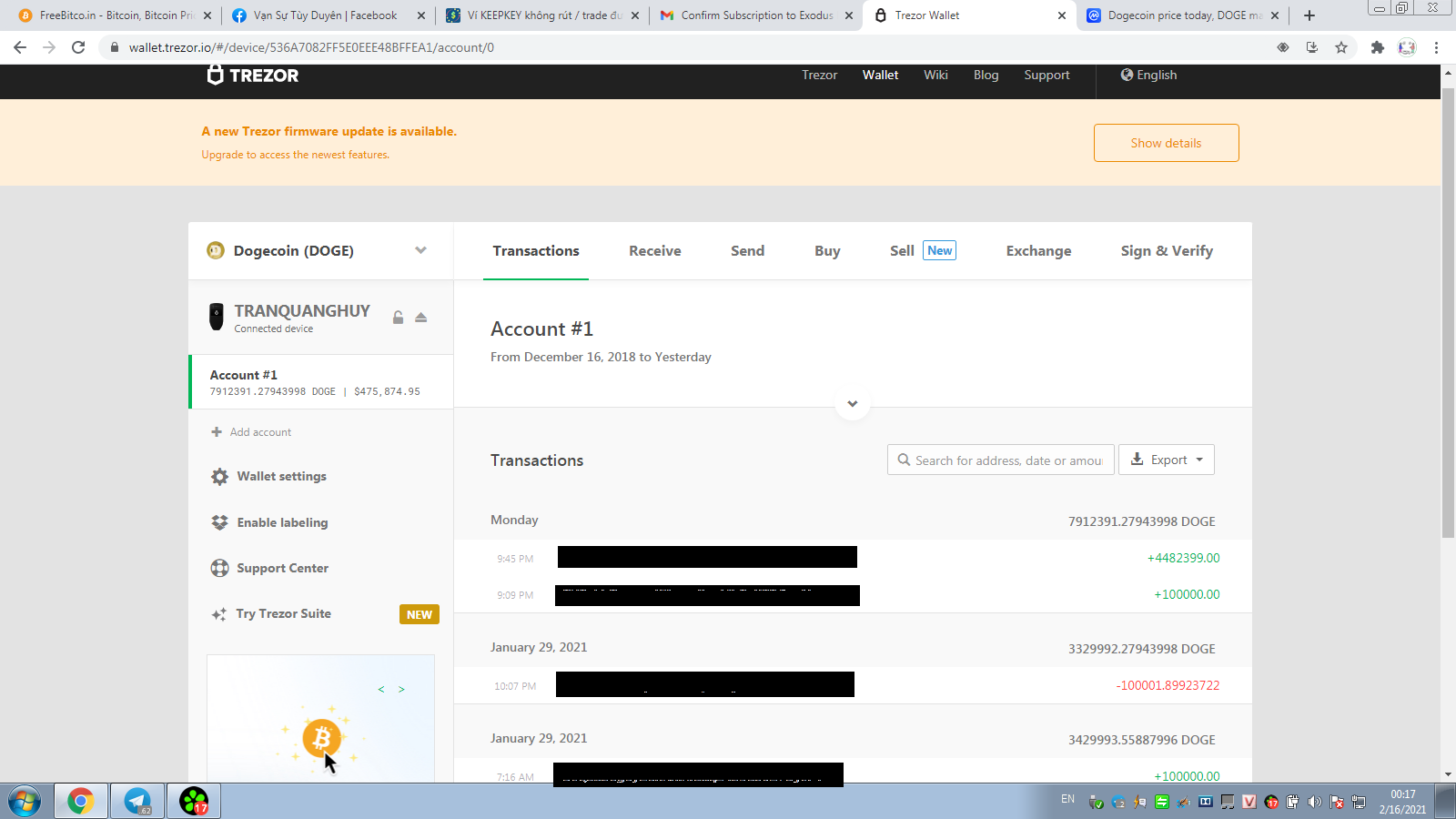Switch to the Transactions tab

click(x=536, y=251)
